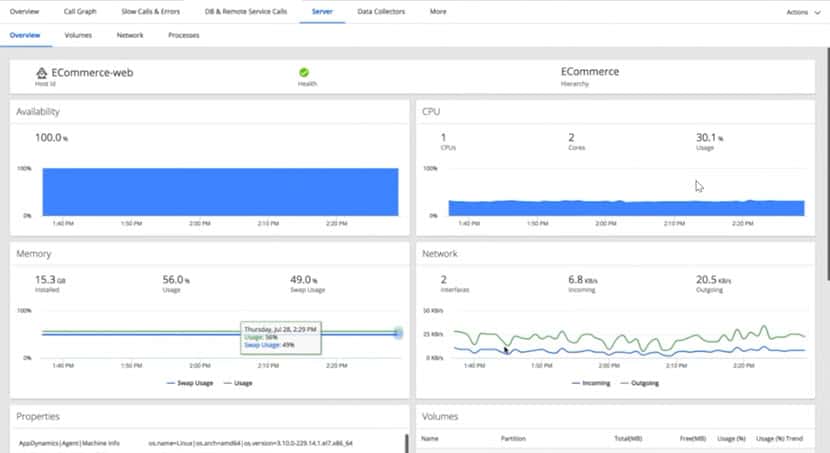The height and width of the screenshot is (453, 830).
Task: Select the server Overview sub-tab
Action: tap(25, 35)
